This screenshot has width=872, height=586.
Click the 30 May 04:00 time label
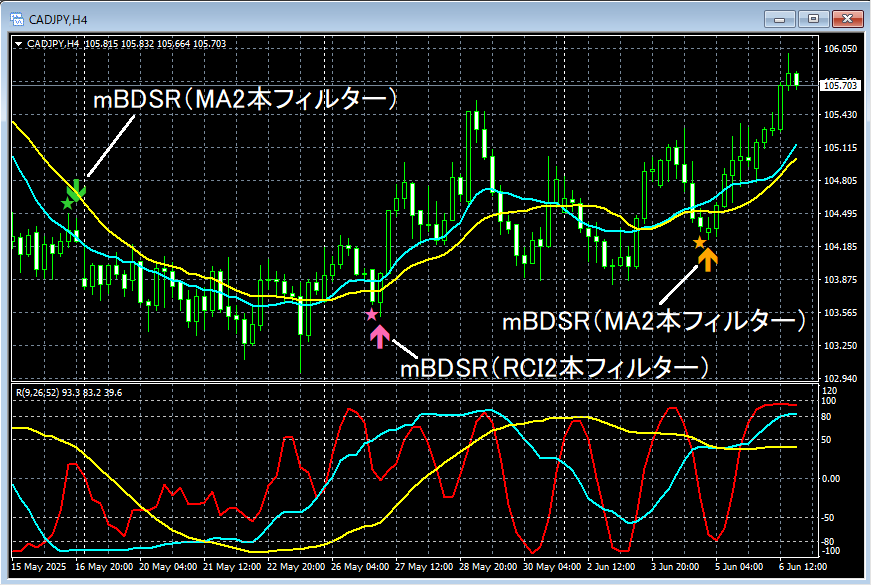(552, 567)
